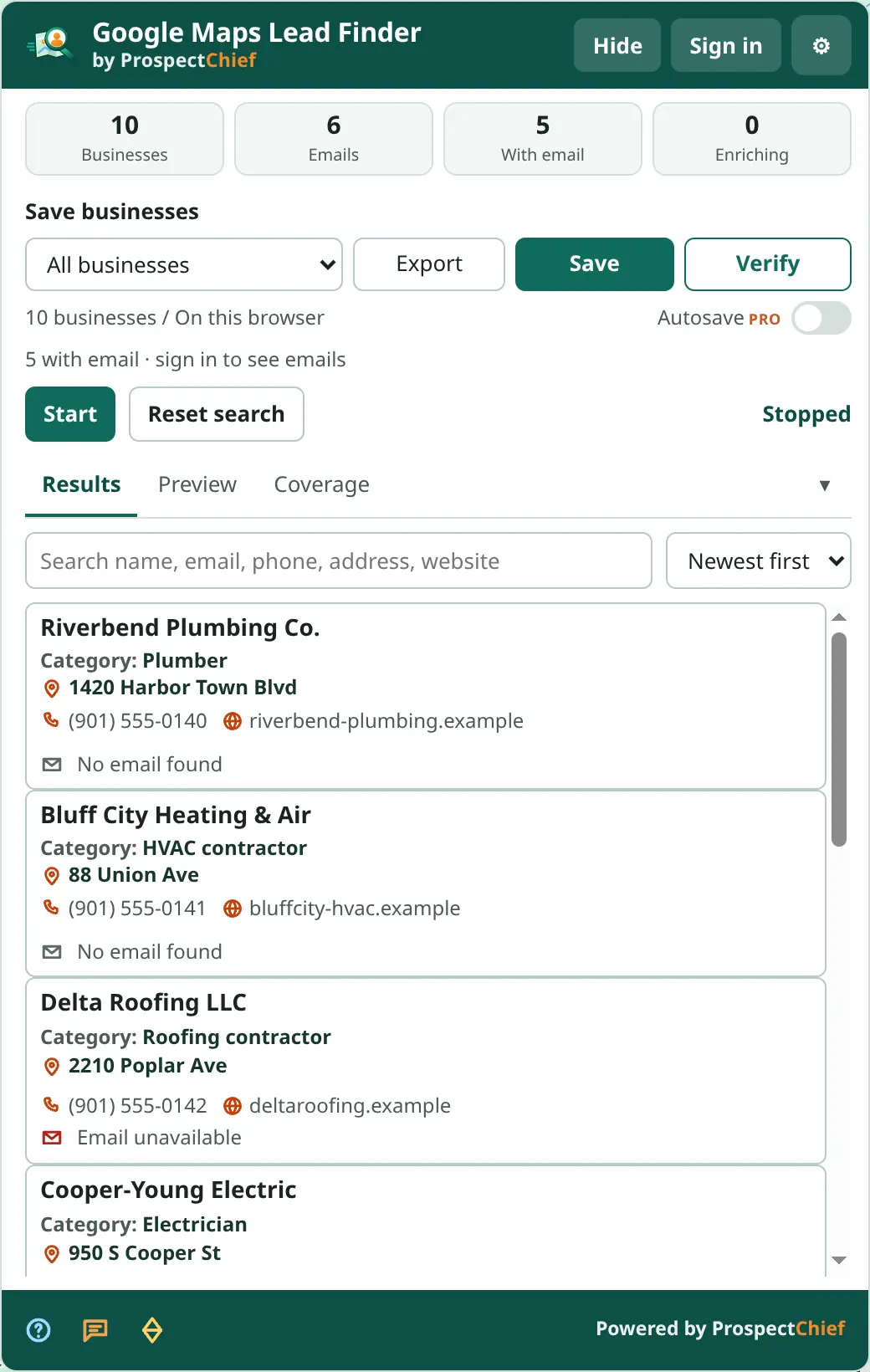
Task: Click the 10 Businesses stat card
Action: [125, 139]
